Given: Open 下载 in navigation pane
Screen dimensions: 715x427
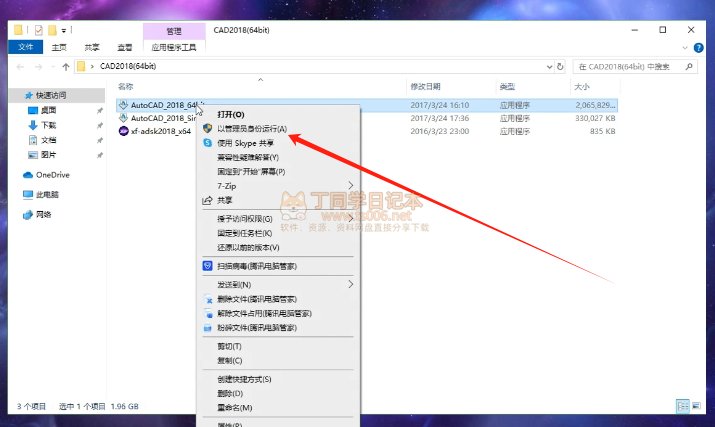Looking at the screenshot, I should click(x=48, y=125).
